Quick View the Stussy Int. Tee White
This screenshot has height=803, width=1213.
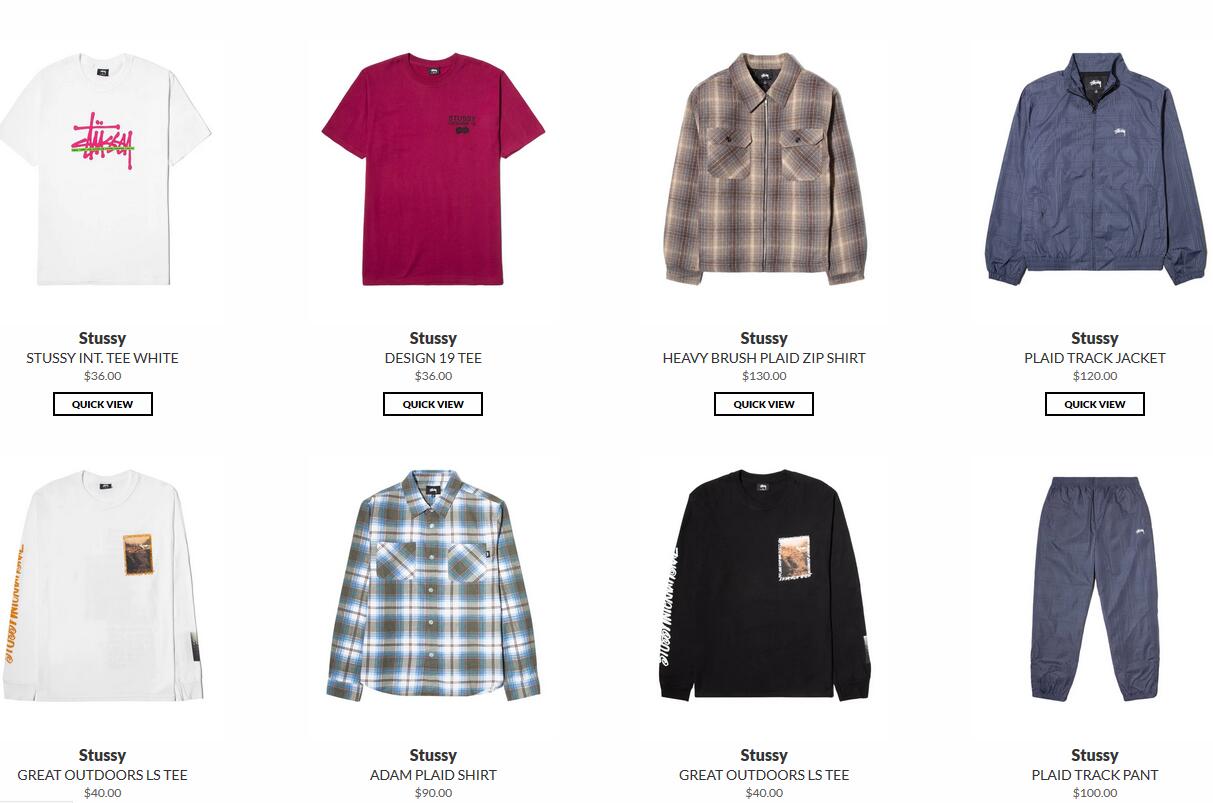coord(103,404)
